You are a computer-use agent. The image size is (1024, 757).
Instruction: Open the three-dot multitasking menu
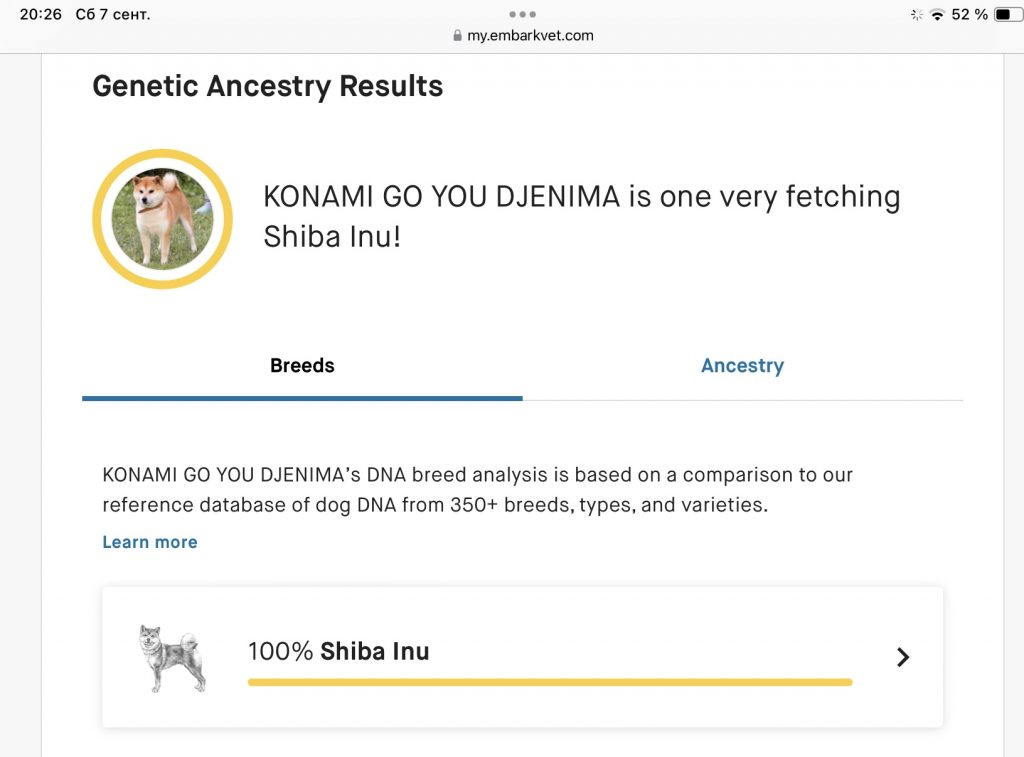[522, 14]
